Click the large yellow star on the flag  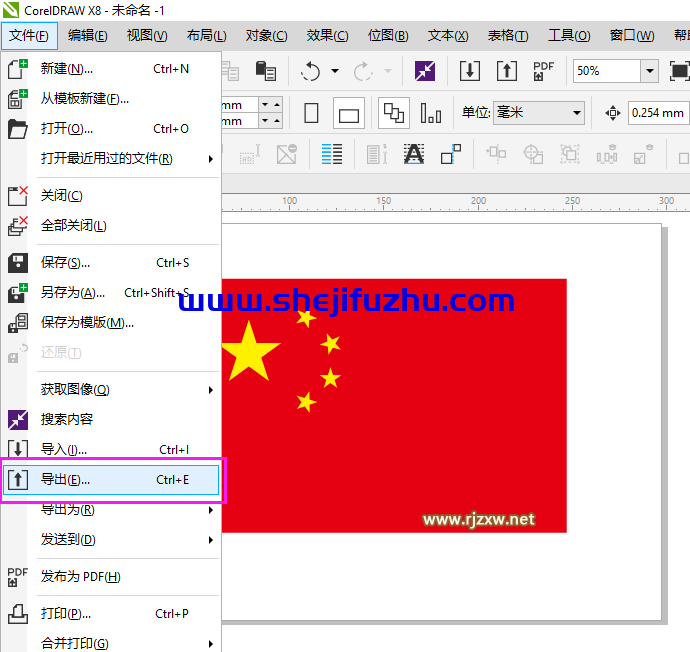click(x=250, y=352)
